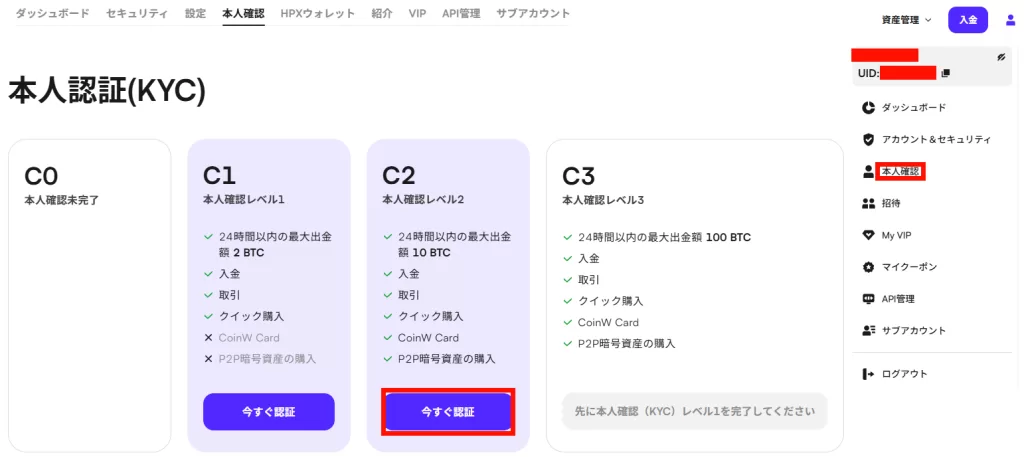Screen dimensions: 1024x457
Task: Click the C0 本人確認未完了 card
Action: 89,295
